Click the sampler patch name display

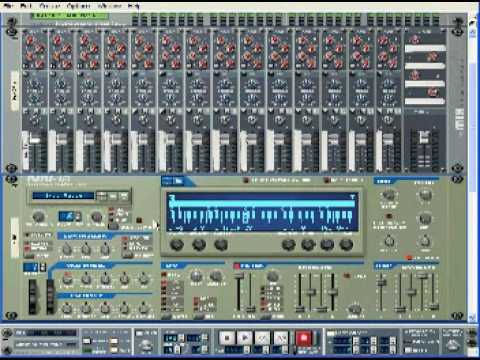(63, 196)
